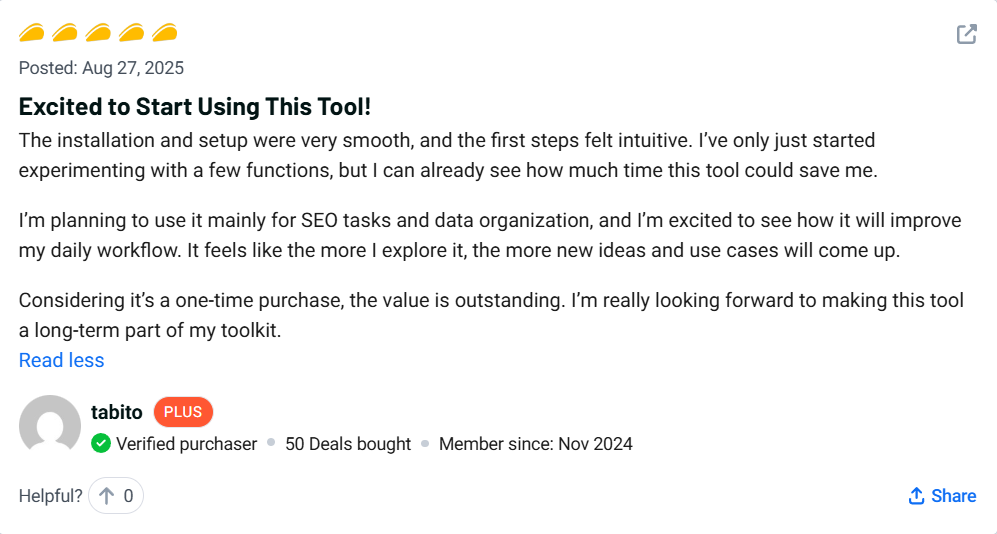Click the reviewer's avatar image

[x=50, y=426]
